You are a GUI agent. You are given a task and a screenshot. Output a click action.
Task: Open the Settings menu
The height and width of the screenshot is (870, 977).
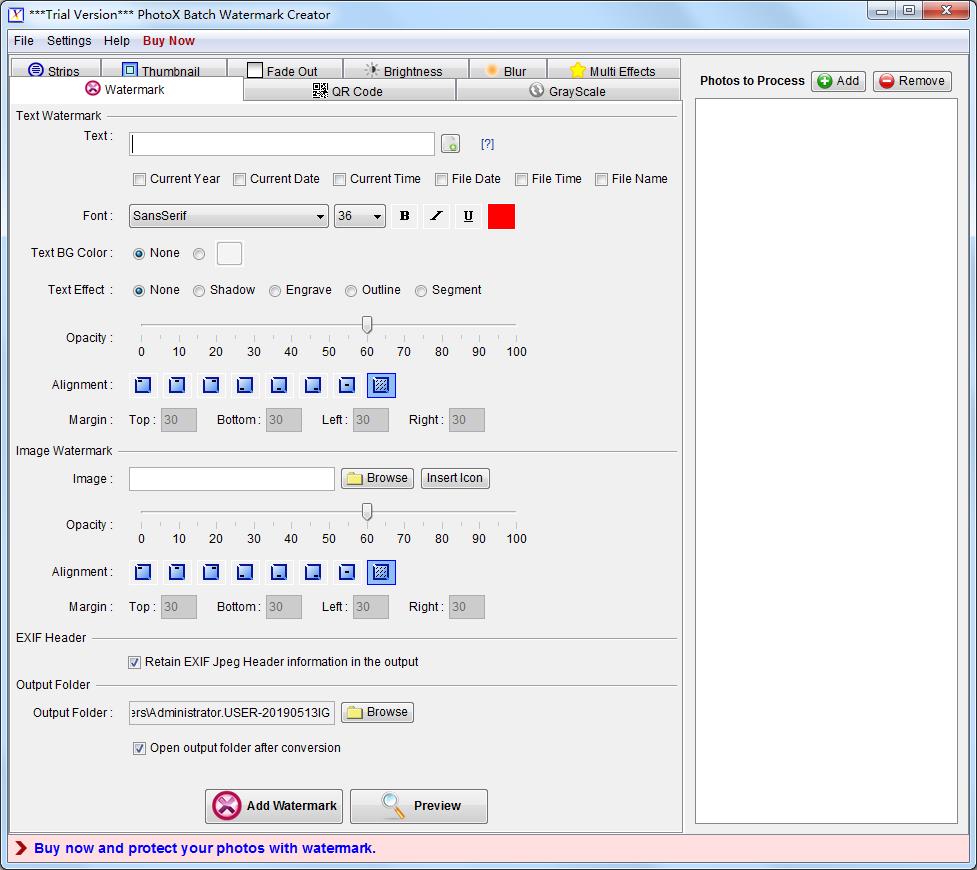[69, 41]
